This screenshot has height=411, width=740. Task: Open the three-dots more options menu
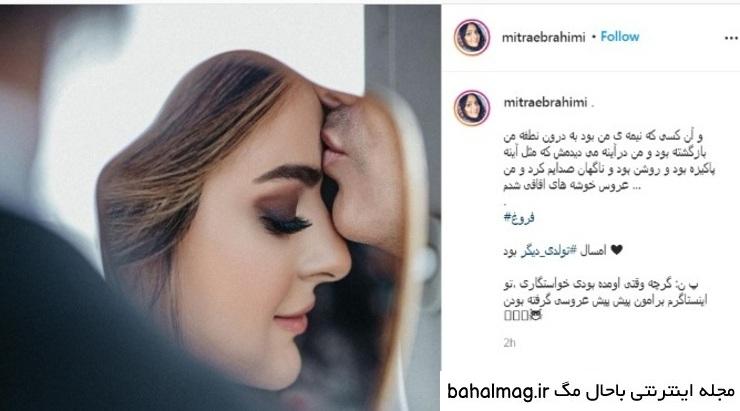731,38
